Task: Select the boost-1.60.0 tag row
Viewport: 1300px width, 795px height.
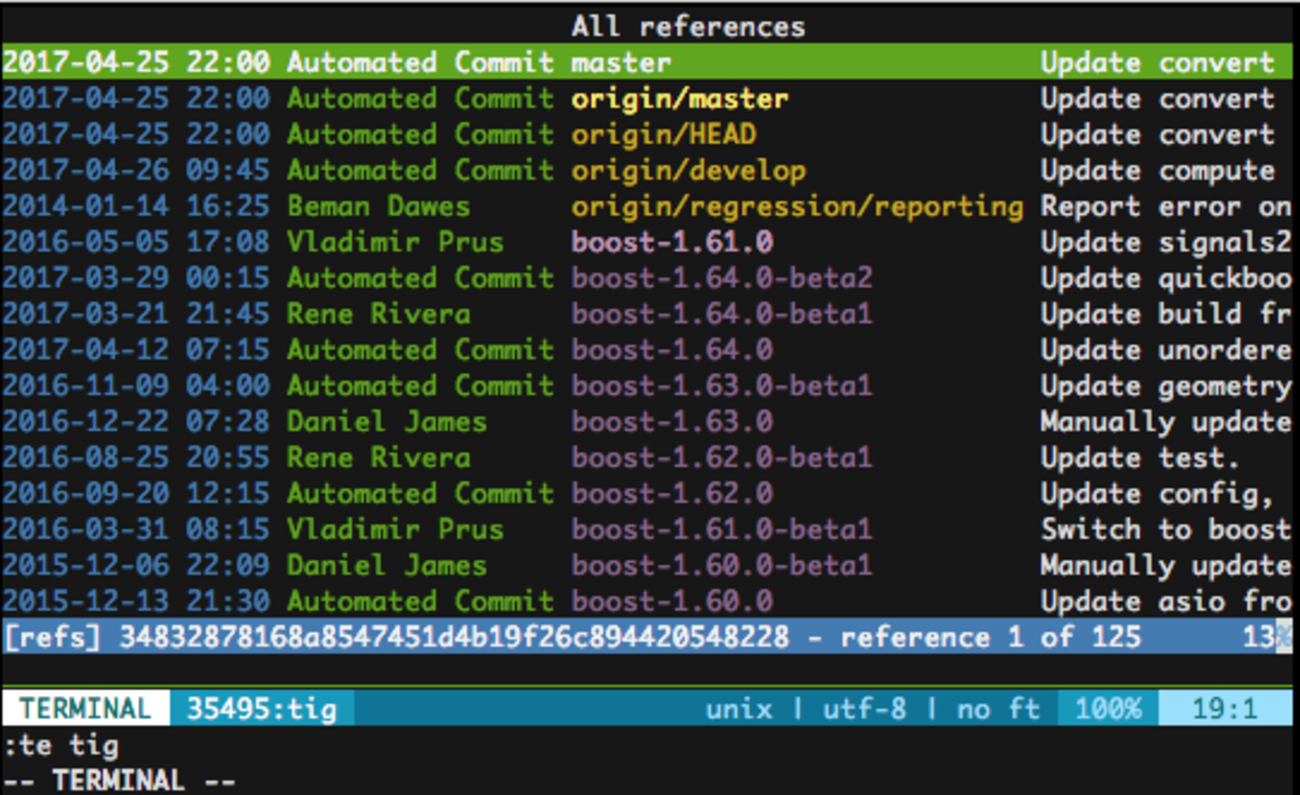Action: click(x=672, y=602)
